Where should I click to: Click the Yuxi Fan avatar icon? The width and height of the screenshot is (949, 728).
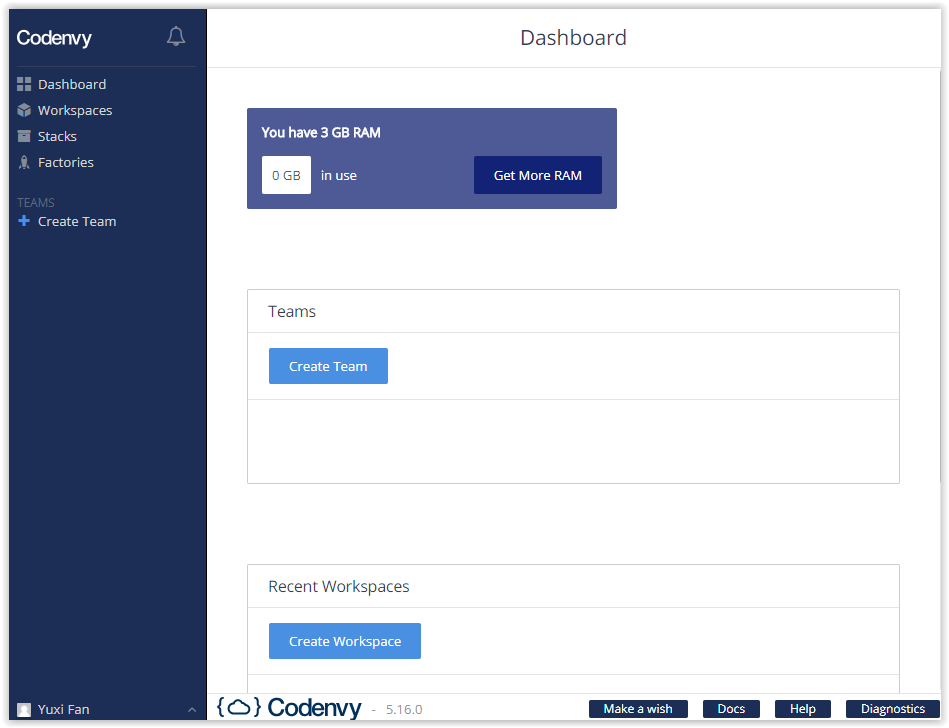pos(24,709)
